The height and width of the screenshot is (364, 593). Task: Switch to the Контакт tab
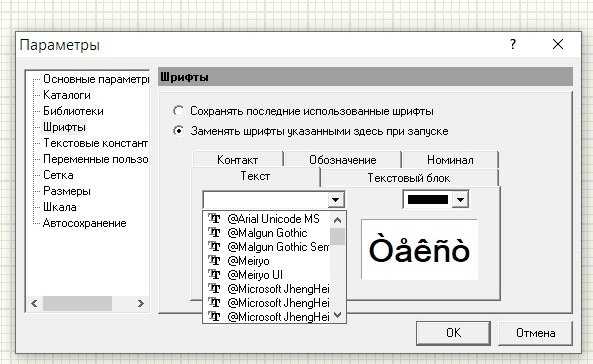[238, 160]
